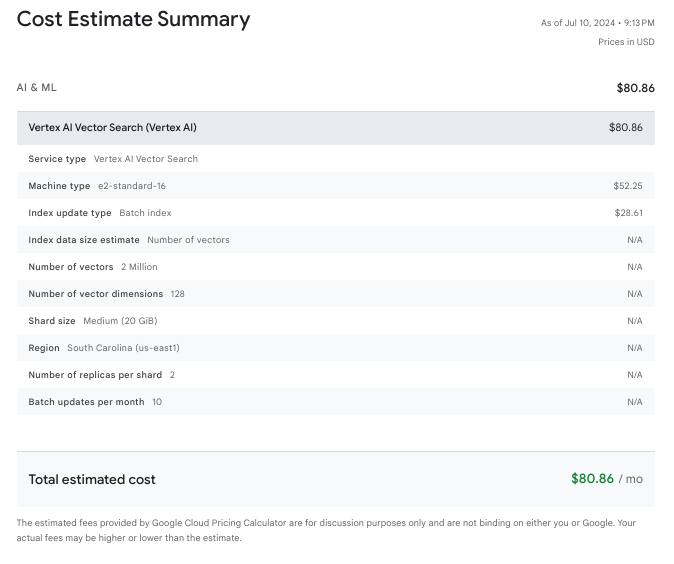Click the 'Index data size estimate' label
Screen dimensions: 674x564
pos(84,240)
